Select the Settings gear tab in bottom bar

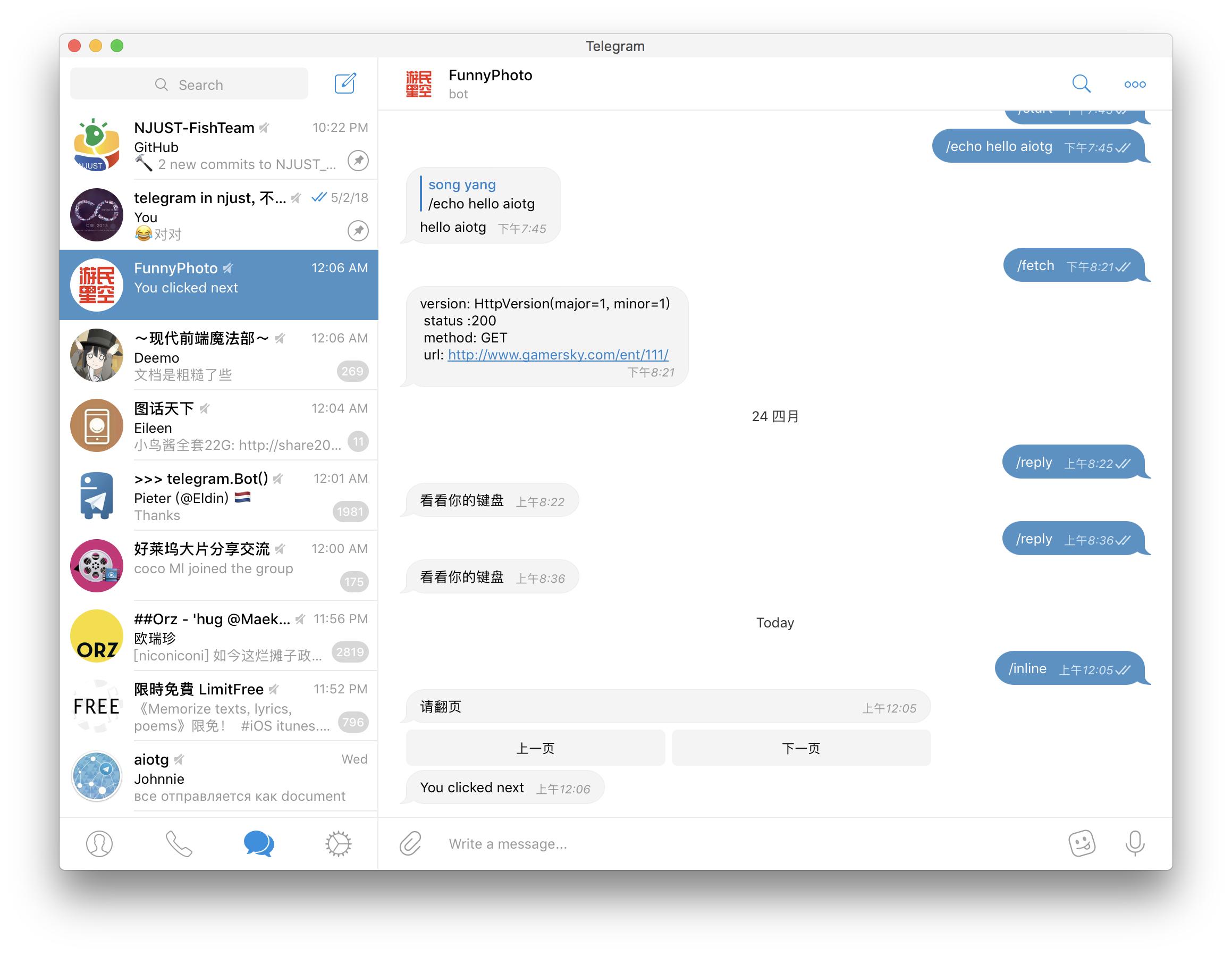point(338,843)
